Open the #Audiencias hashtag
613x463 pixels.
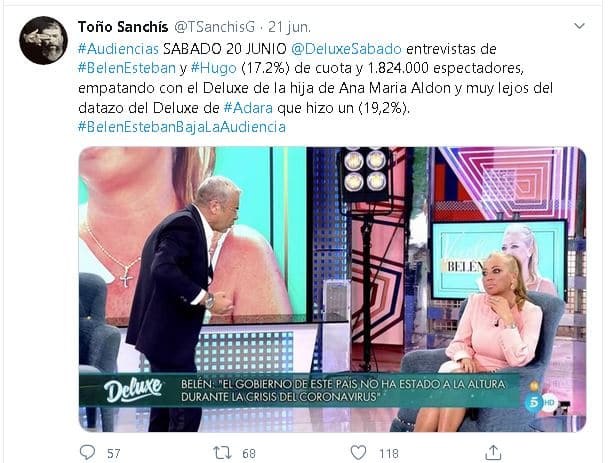[x=118, y=49]
